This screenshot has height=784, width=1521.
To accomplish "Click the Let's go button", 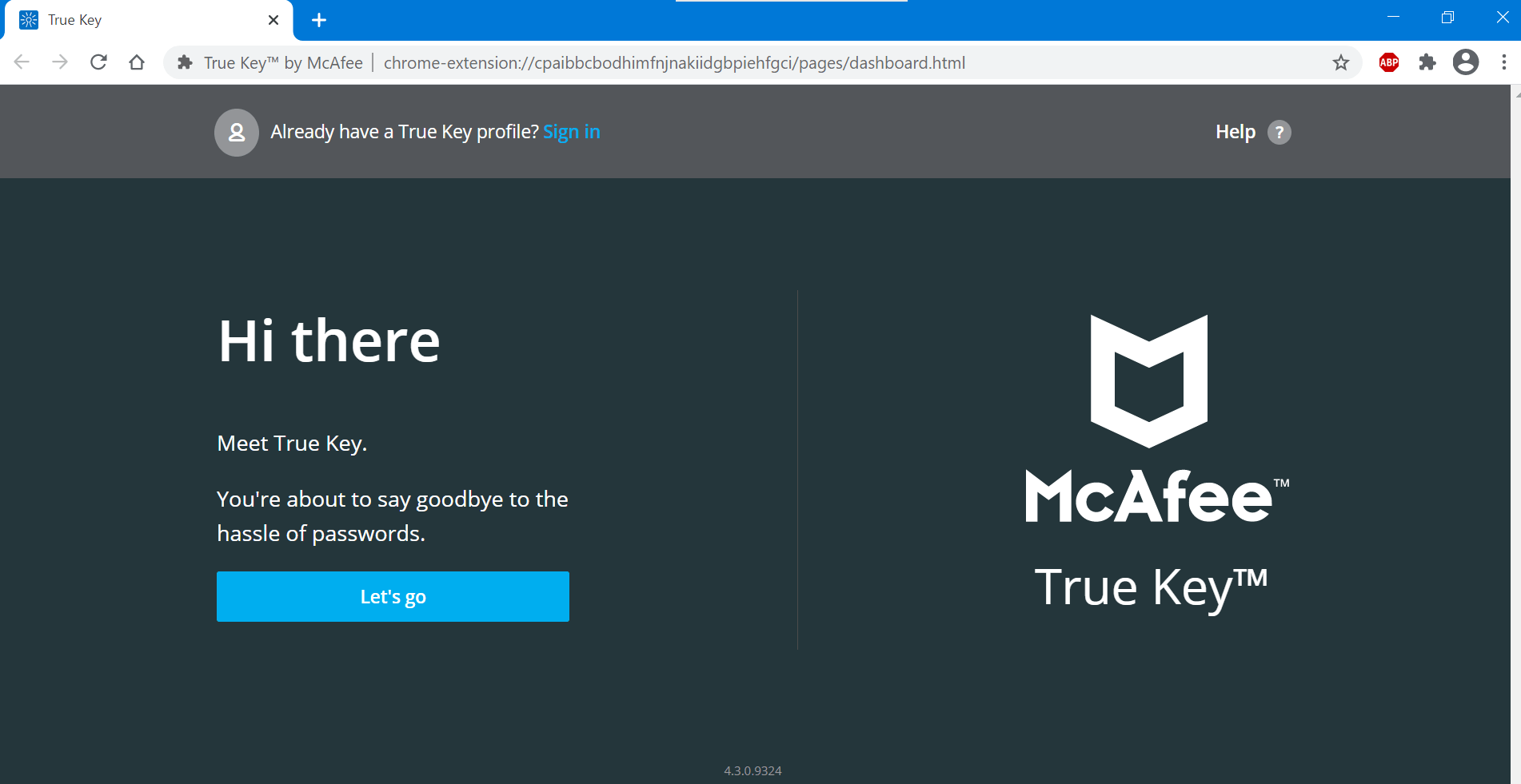I will tap(393, 596).
